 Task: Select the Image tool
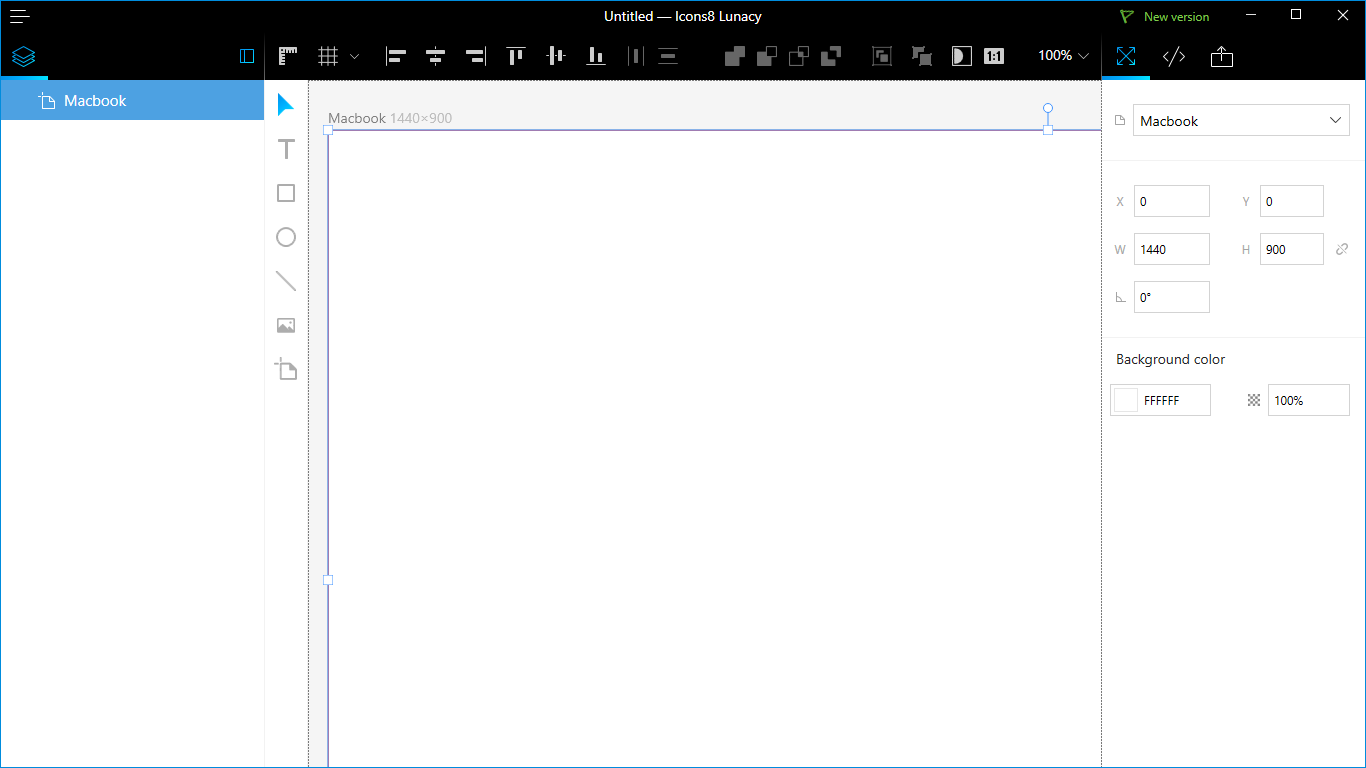click(x=286, y=325)
